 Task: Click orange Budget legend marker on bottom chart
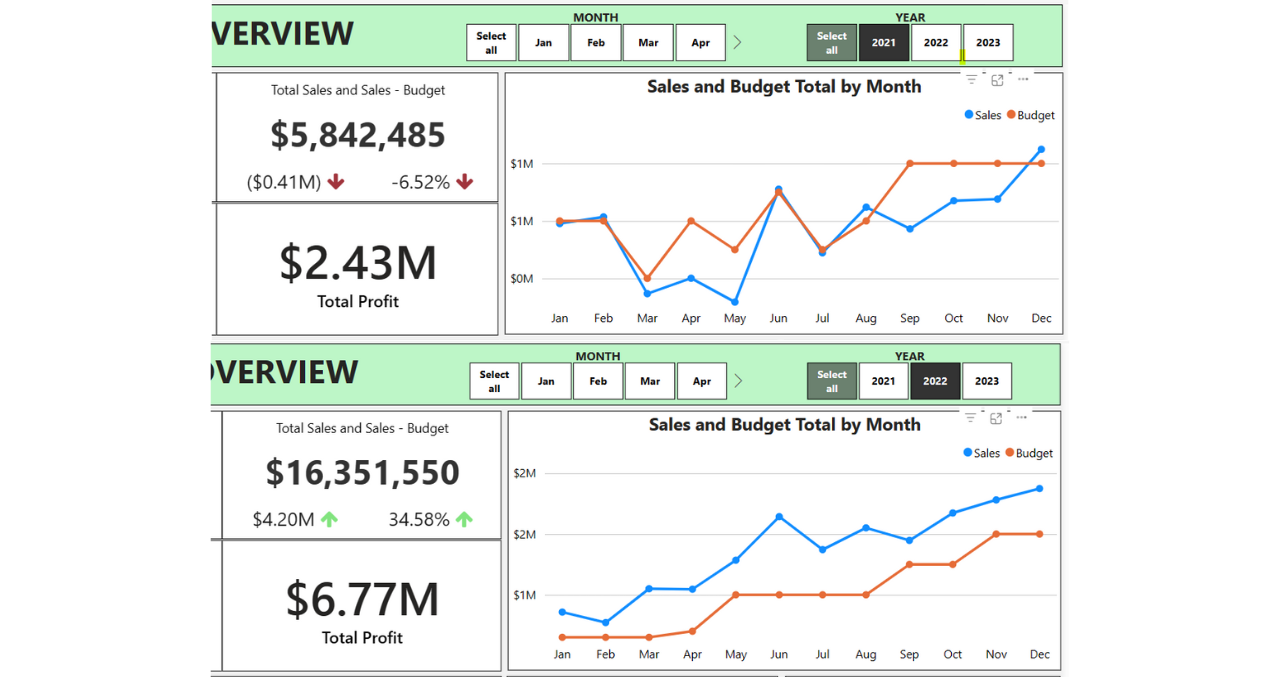(1010, 453)
